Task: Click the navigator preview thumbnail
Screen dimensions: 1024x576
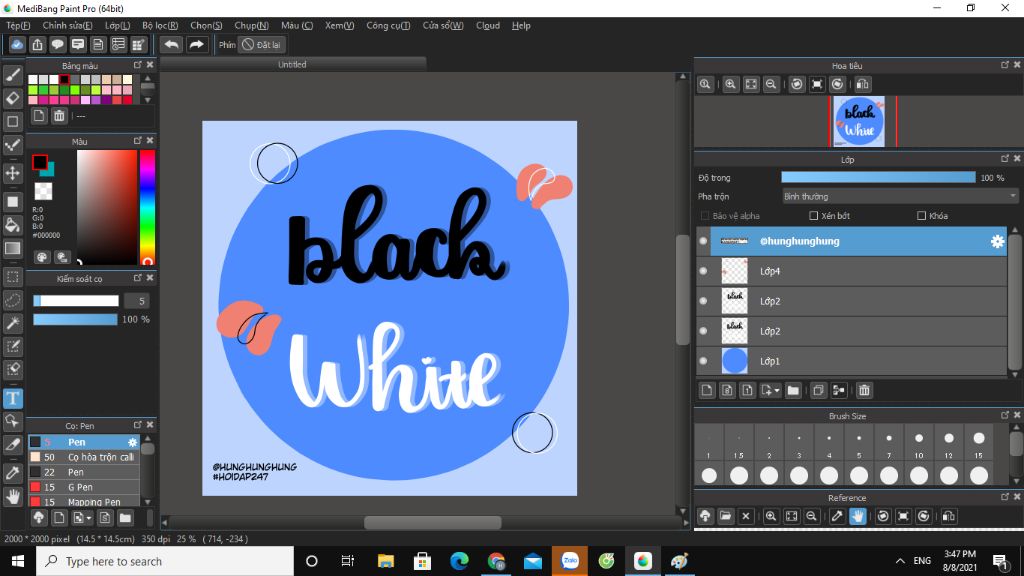Action: [859, 121]
